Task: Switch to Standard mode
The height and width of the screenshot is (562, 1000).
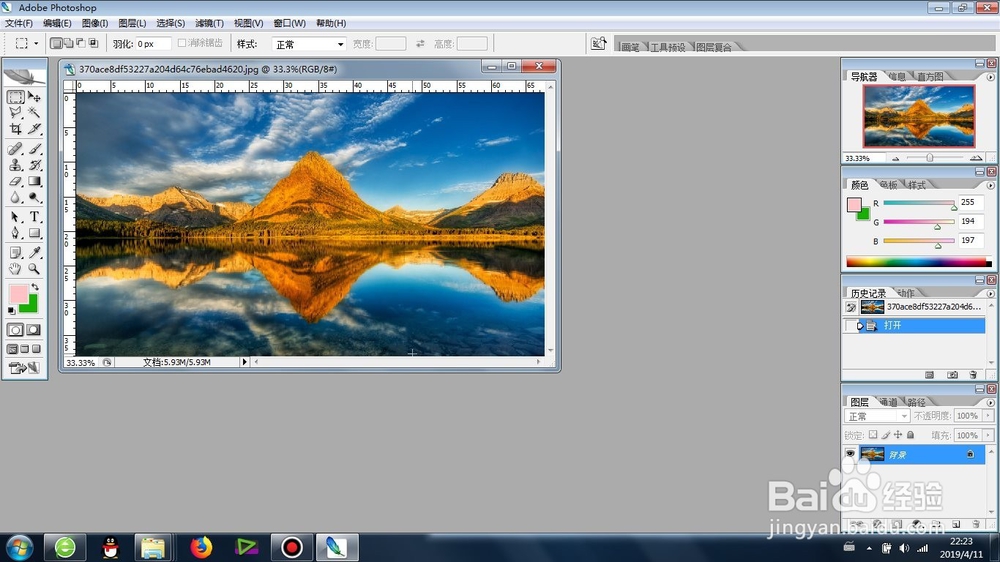Action: coord(15,330)
